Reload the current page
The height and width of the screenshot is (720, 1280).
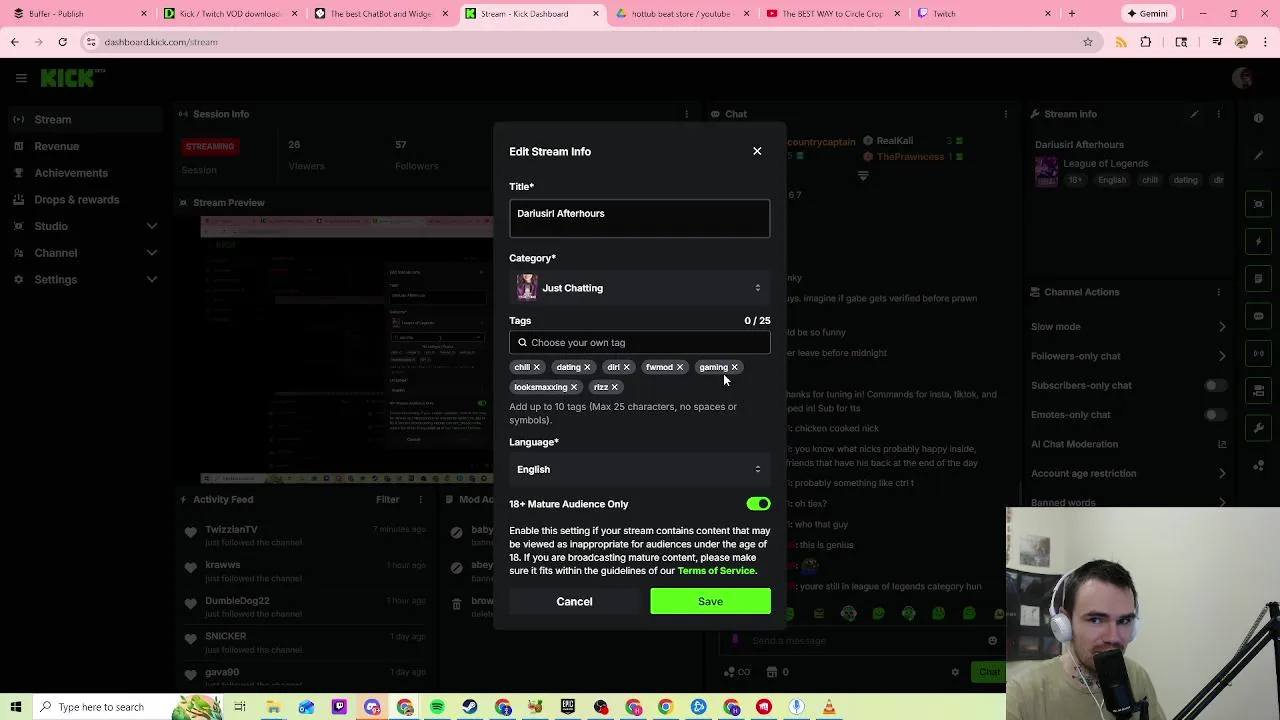coord(62,42)
